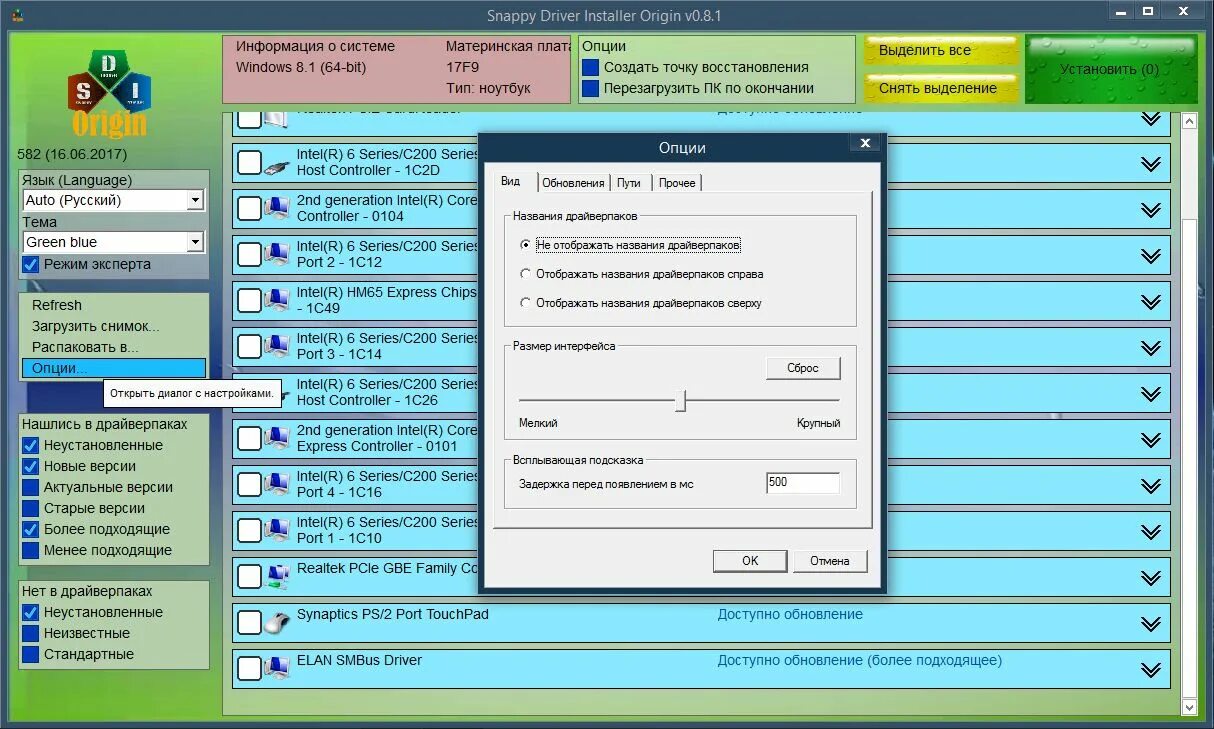
Task: Click the driver list scrollbar up arrow
Action: pos(1189,121)
